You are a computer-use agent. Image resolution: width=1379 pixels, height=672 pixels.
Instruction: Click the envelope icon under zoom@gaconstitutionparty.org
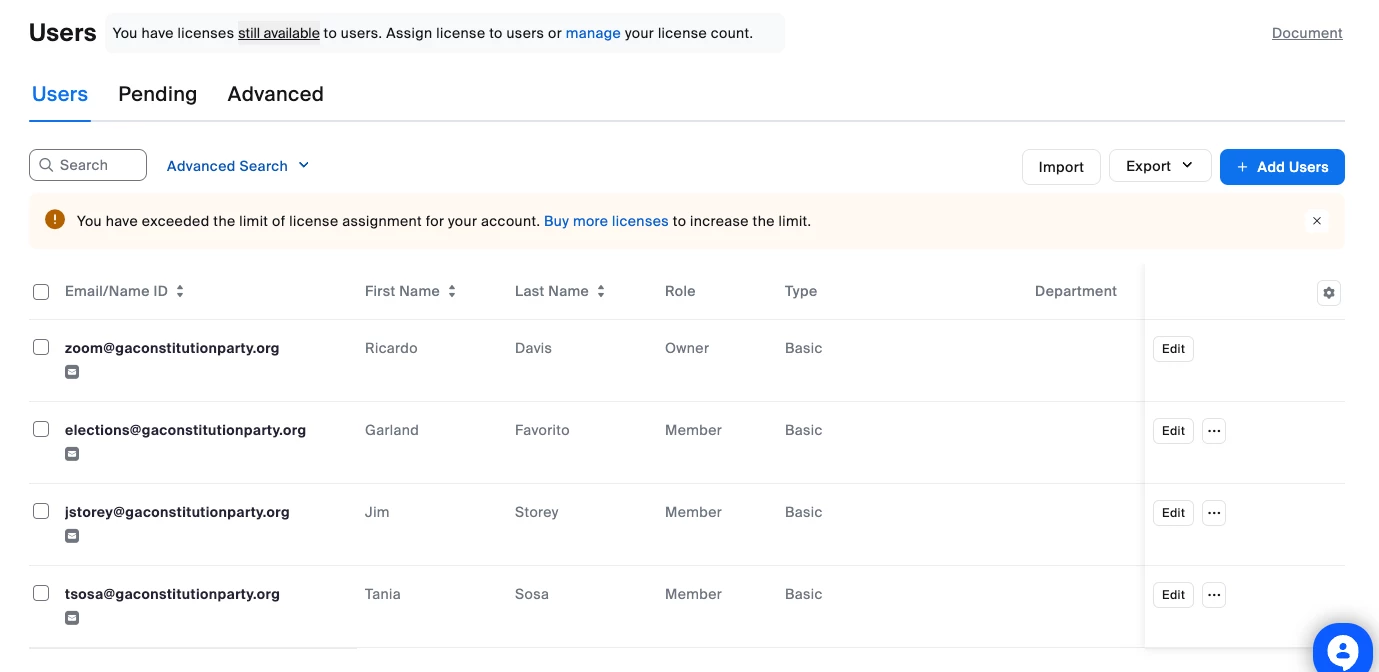(72, 372)
